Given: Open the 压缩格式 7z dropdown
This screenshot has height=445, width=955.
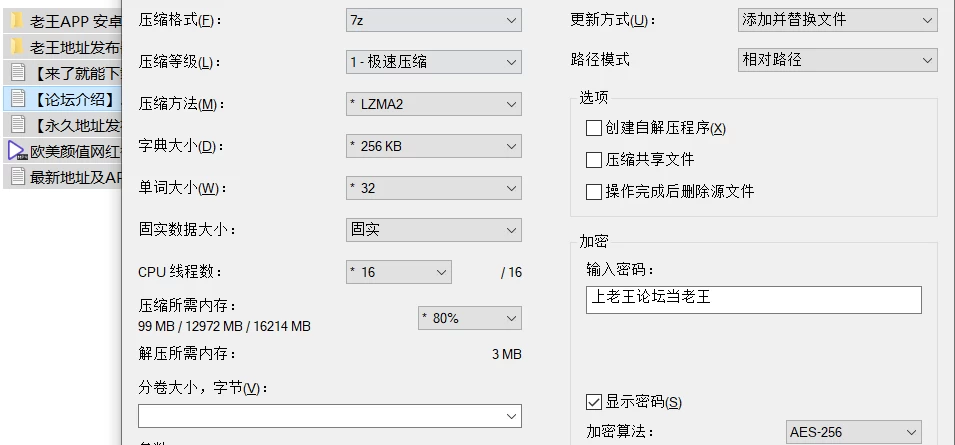Looking at the screenshot, I should (x=434, y=20).
